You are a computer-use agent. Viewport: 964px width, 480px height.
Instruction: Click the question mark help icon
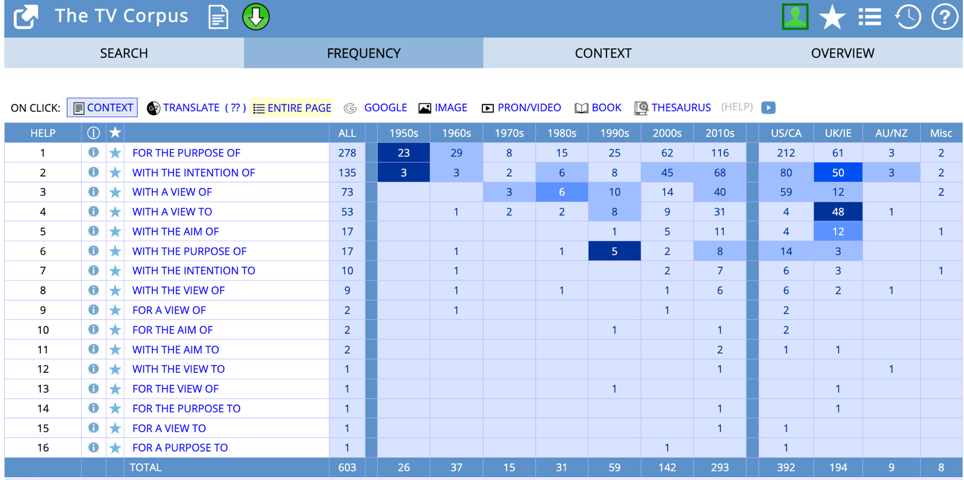pyautogui.click(x=945, y=17)
